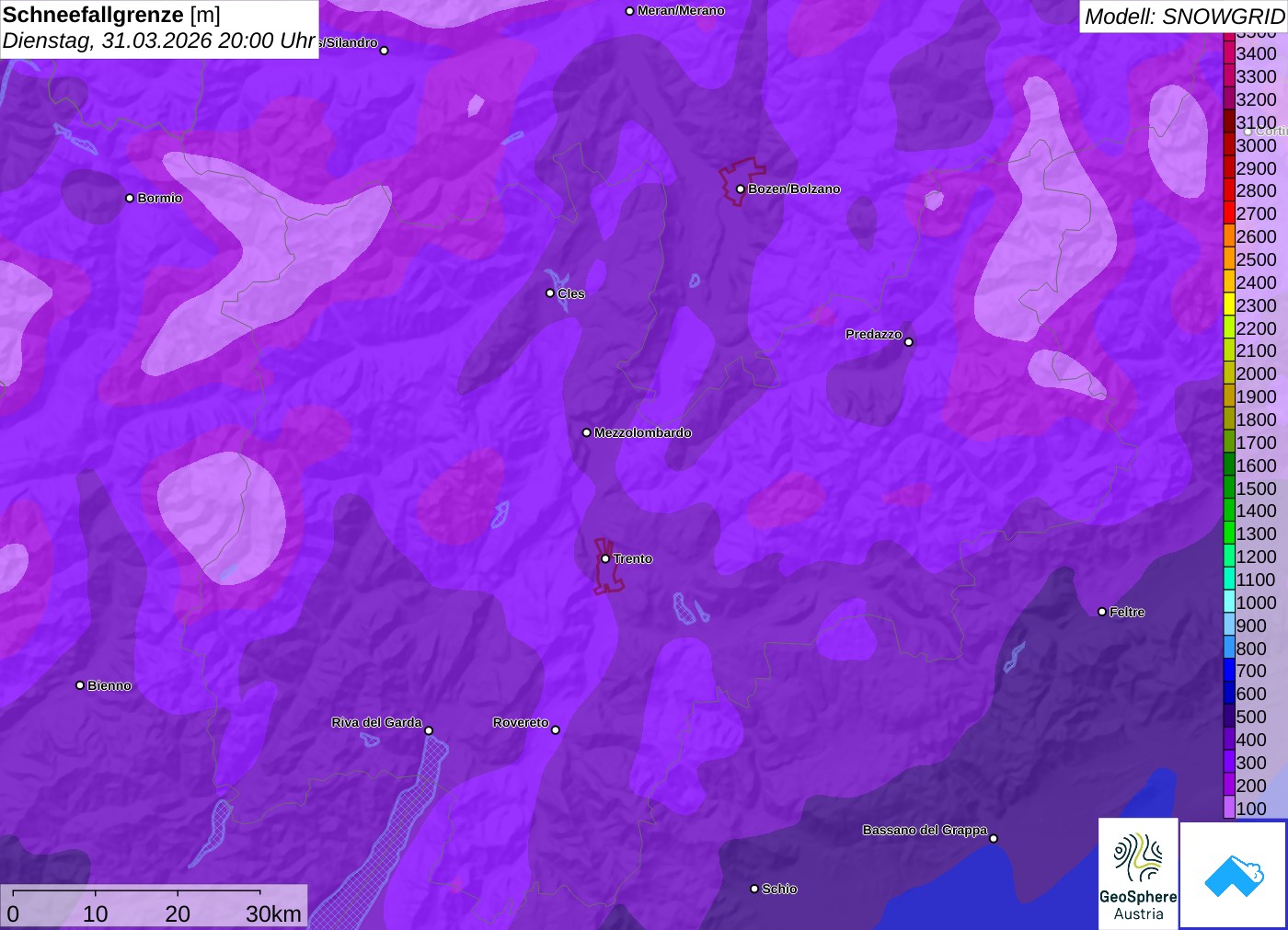Click the Modell: SNOWGRID label
The image size is (1288, 930).
[x=1184, y=17]
